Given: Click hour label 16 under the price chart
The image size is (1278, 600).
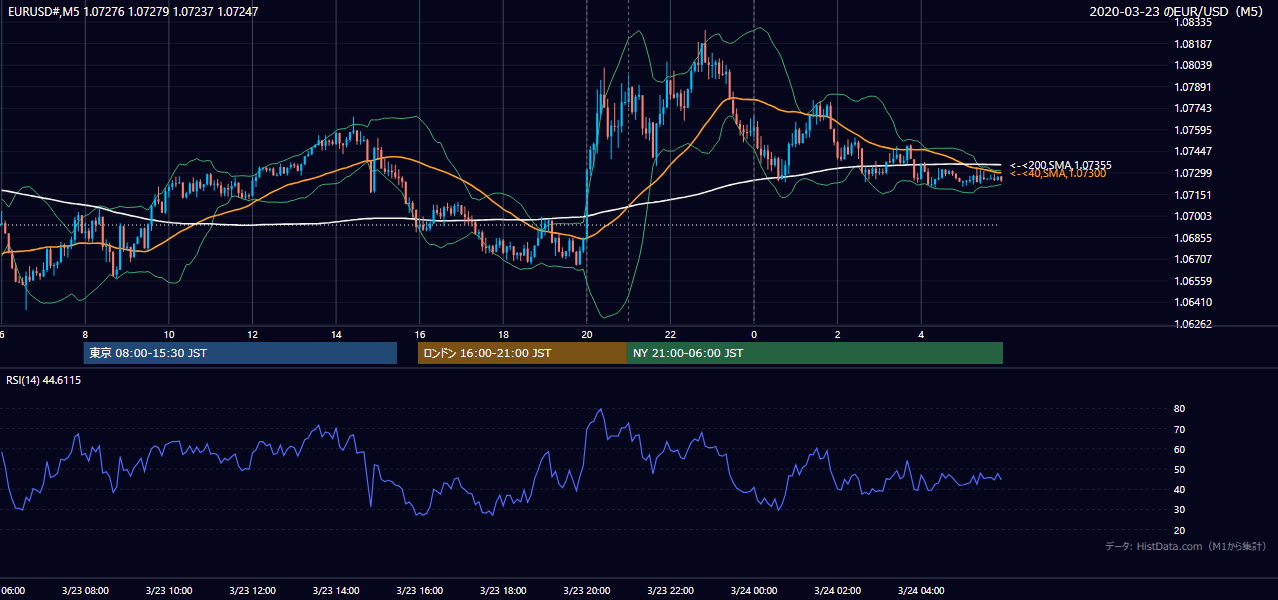Looking at the screenshot, I should click(x=420, y=334).
